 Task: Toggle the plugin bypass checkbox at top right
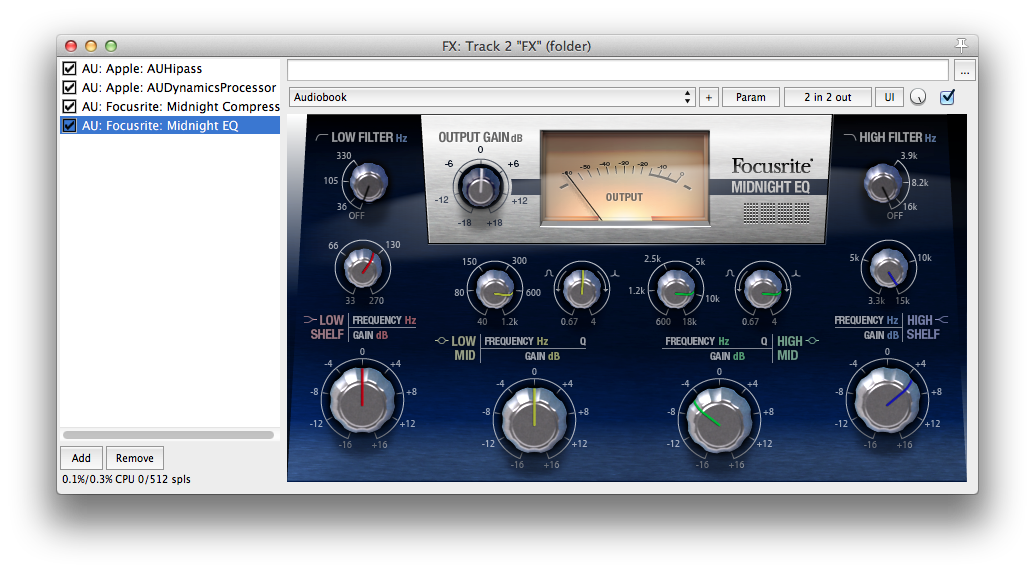947,97
